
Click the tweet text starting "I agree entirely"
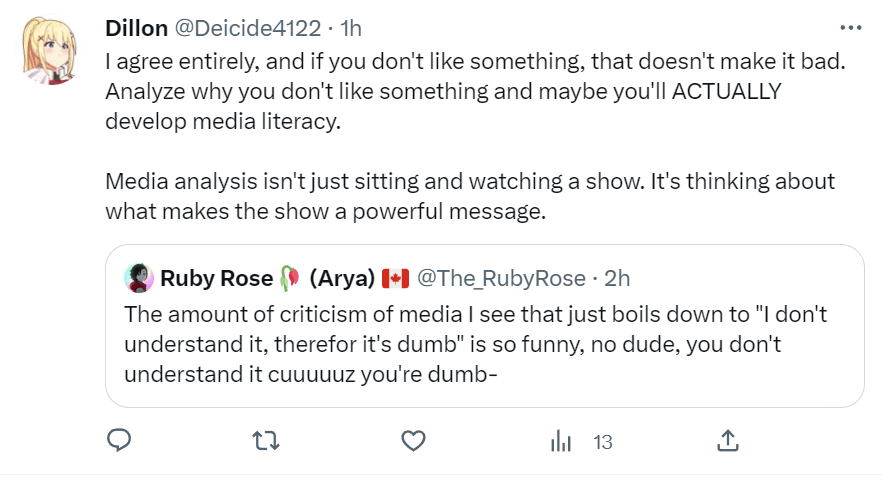coord(475,91)
